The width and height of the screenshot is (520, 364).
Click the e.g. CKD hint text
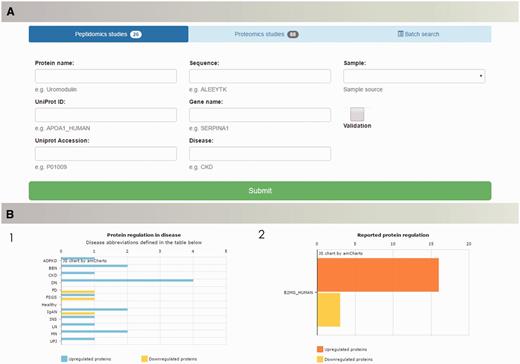point(201,167)
